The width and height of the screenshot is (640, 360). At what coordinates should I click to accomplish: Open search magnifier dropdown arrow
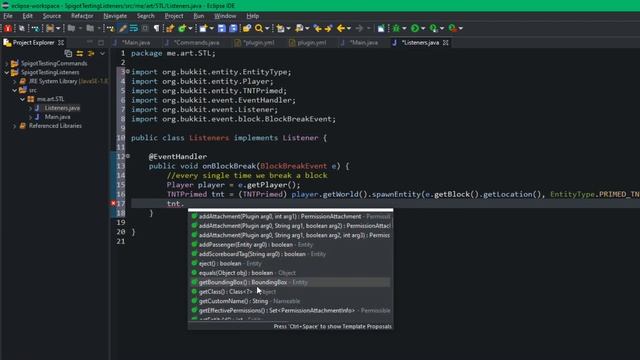click(267, 28)
